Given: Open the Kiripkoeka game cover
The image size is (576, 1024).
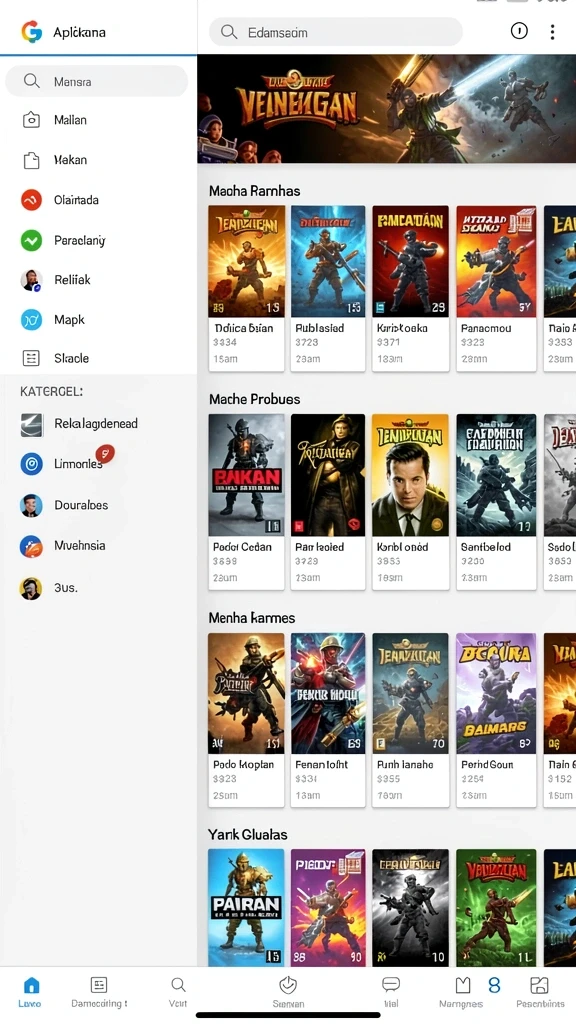Looking at the screenshot, I should click(x=410, y=261).
